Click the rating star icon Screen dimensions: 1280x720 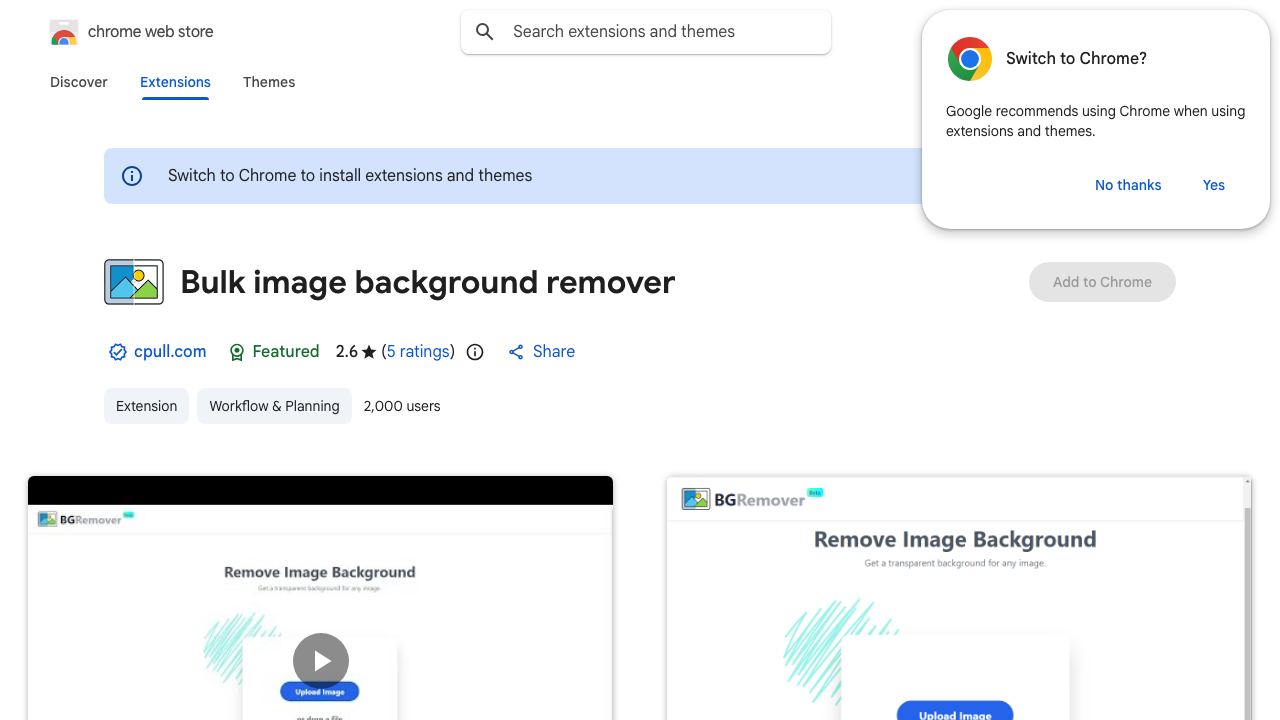(x=369, y=352)
